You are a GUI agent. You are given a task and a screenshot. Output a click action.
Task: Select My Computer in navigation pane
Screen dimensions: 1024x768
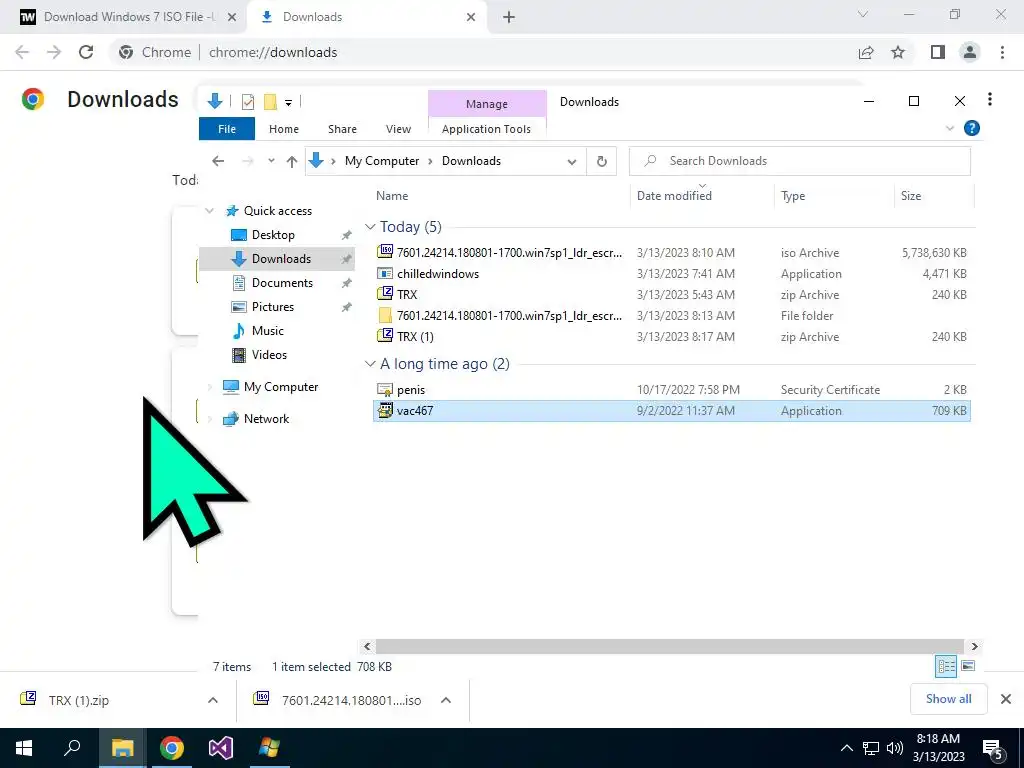tap(281, 387)
